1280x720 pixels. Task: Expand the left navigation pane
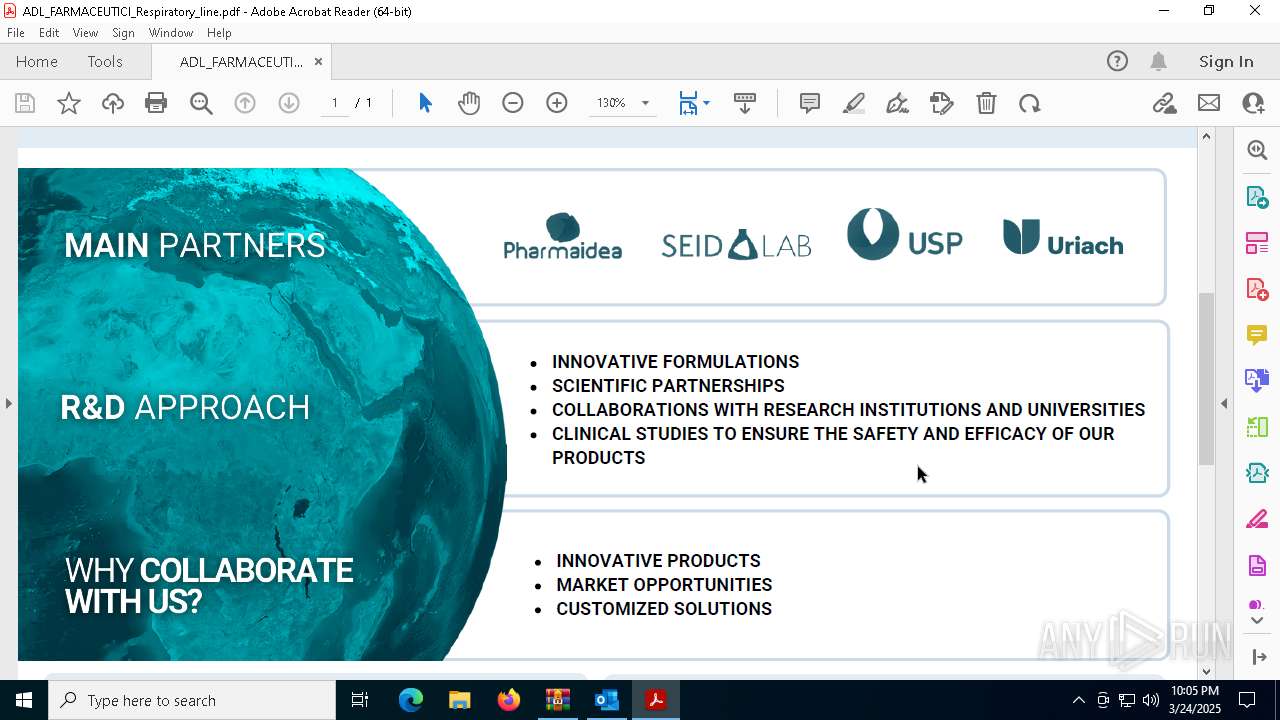pos(8,404)
